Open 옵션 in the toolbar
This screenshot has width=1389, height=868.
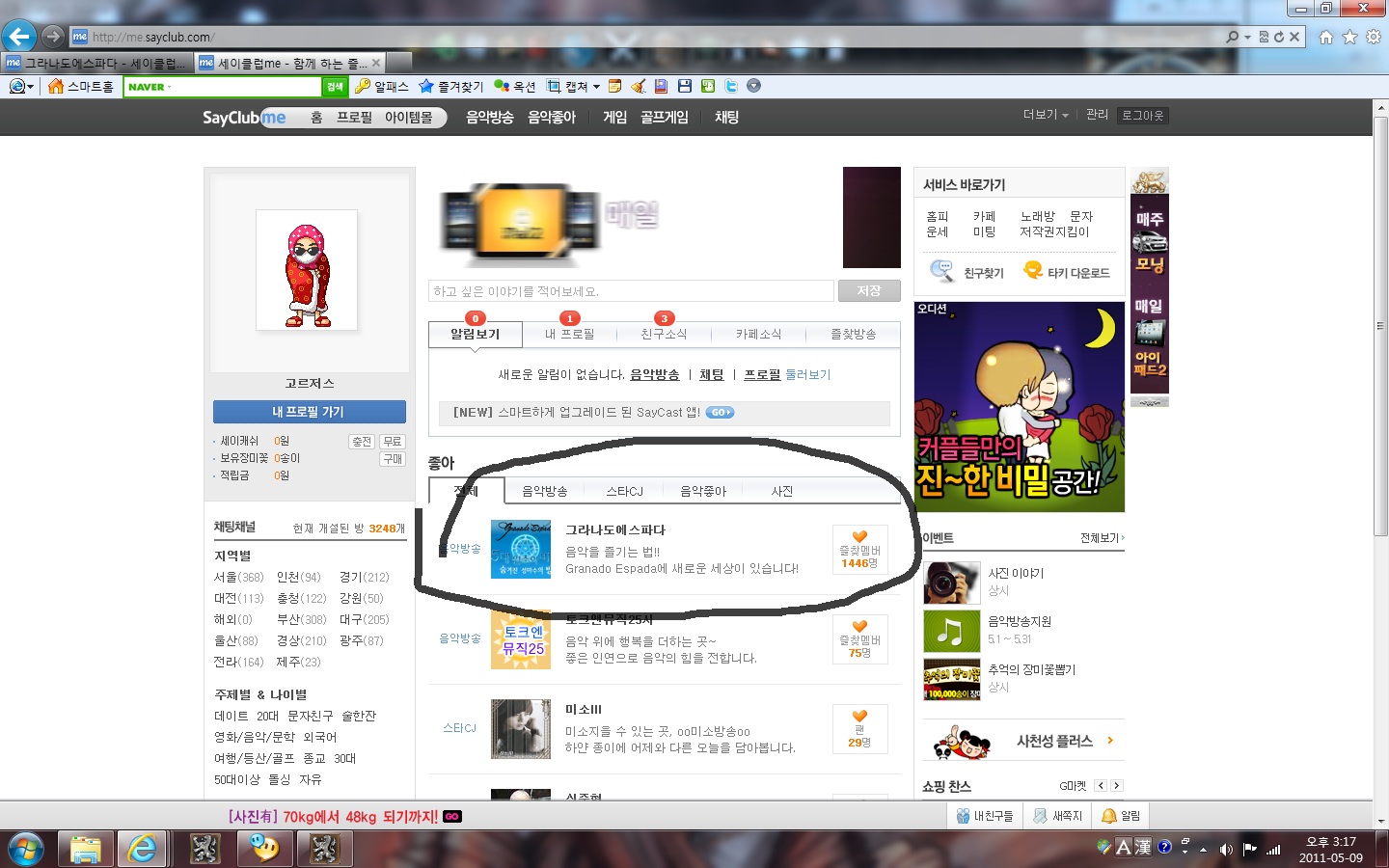[514, 86]
